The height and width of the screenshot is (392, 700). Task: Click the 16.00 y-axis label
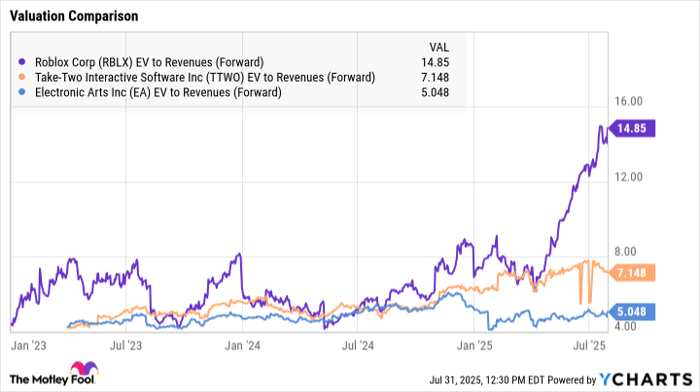tap(628, 101)
